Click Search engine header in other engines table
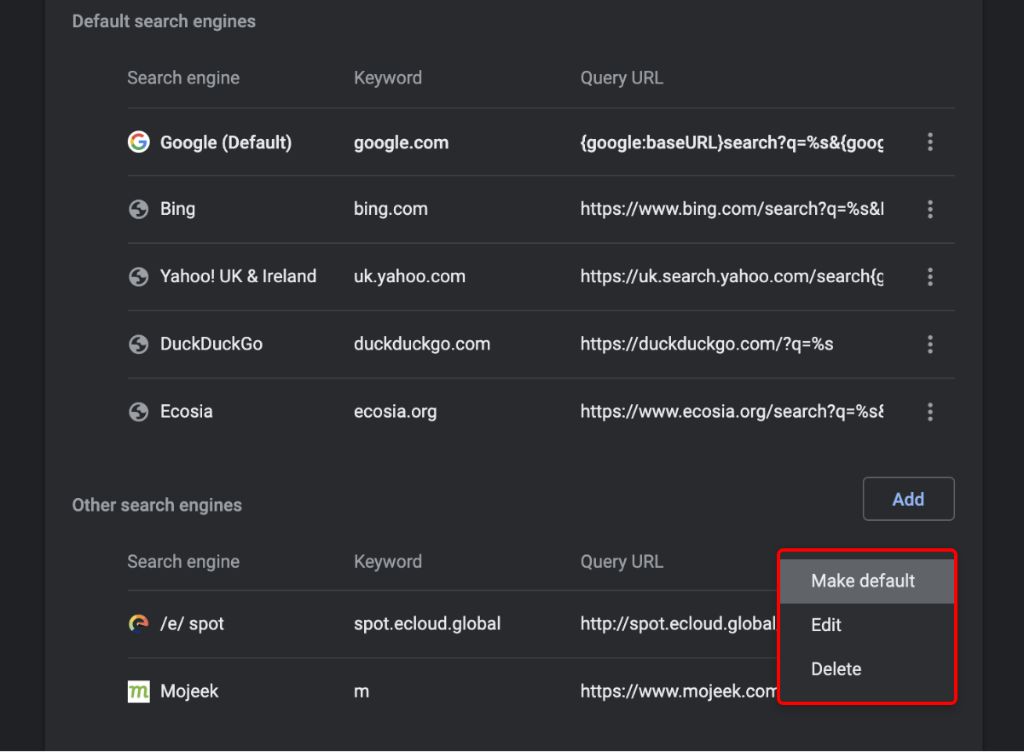The width and height of the screenshot is (1024, 752). point(184,562)
